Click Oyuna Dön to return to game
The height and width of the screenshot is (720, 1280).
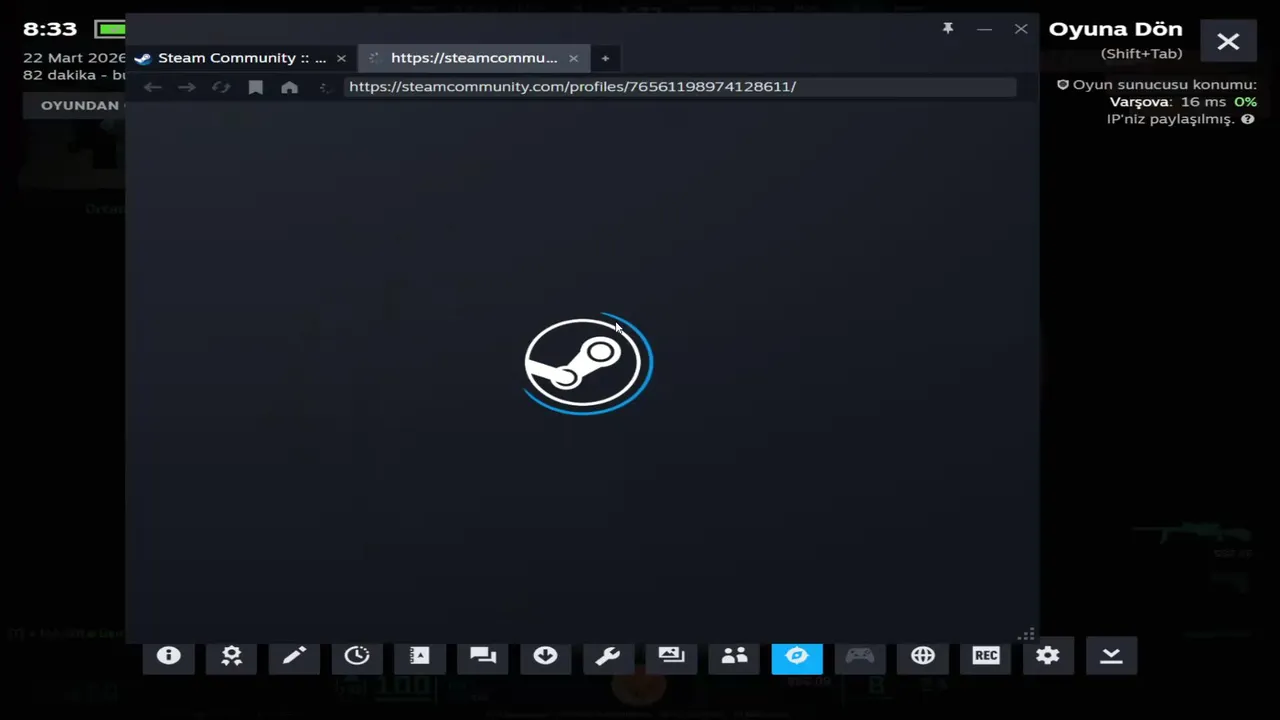pos(1115,29)
